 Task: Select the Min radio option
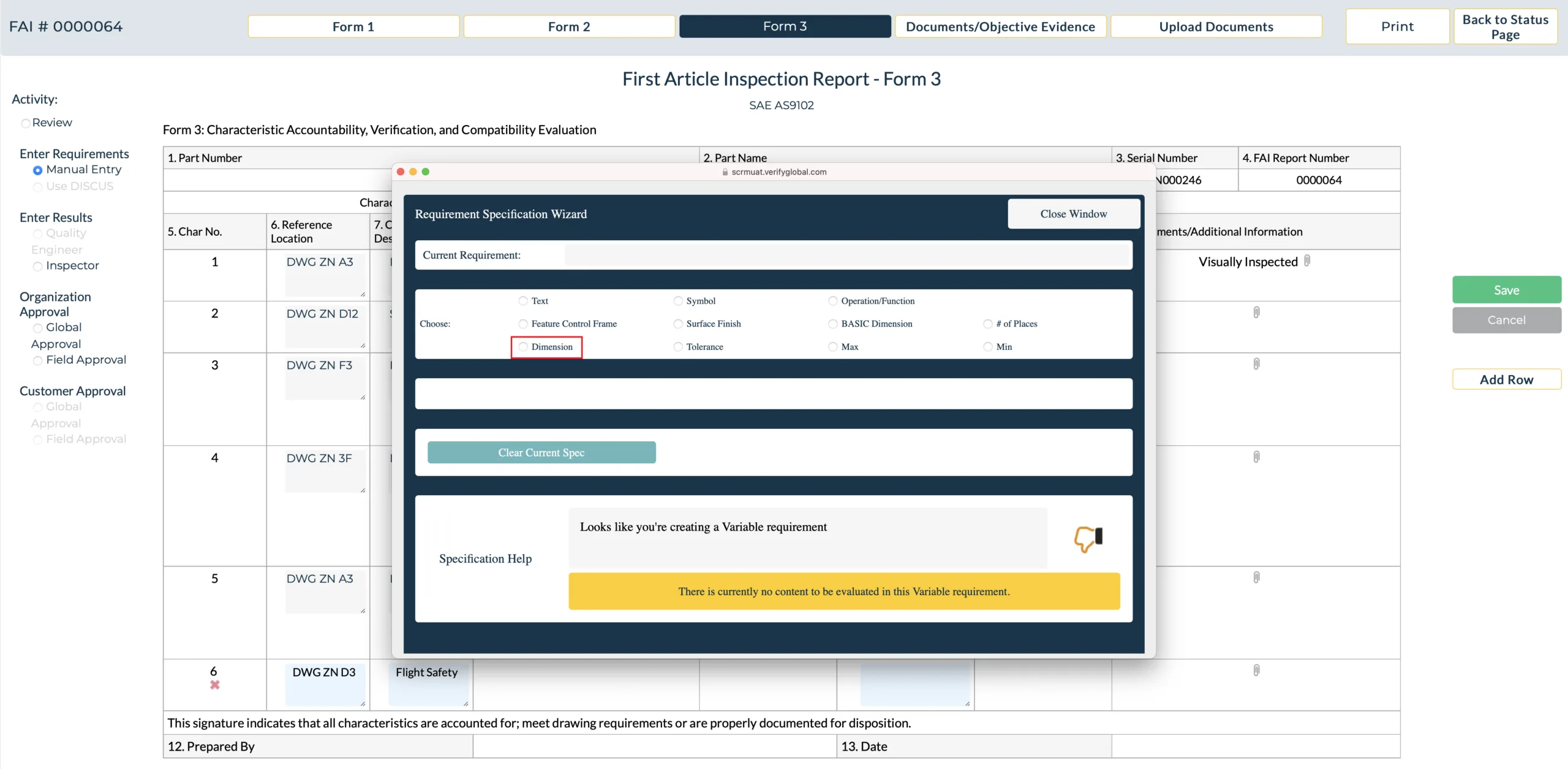(x=988, y=347)
